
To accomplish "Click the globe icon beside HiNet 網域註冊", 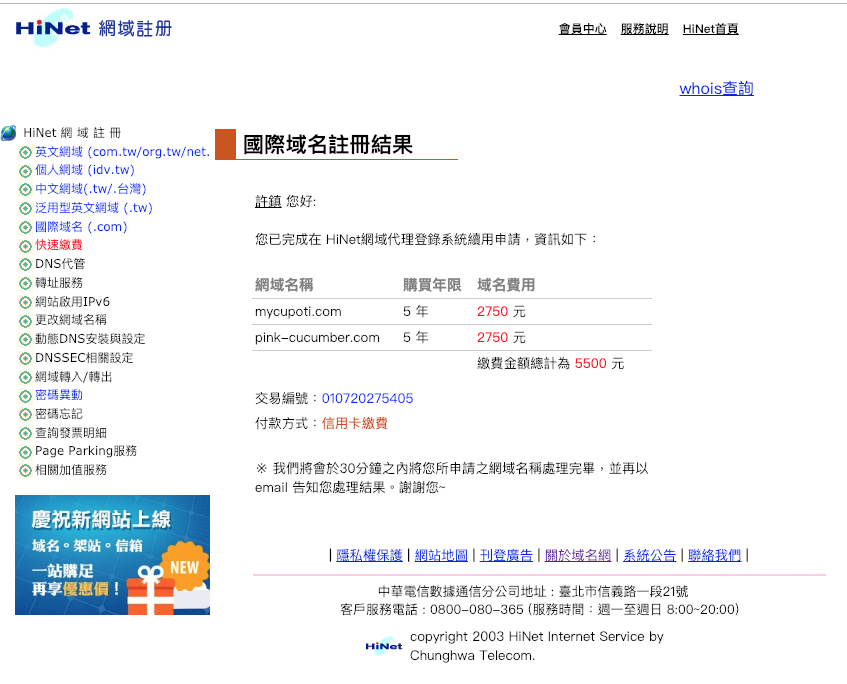I will [x=9, y=133].
